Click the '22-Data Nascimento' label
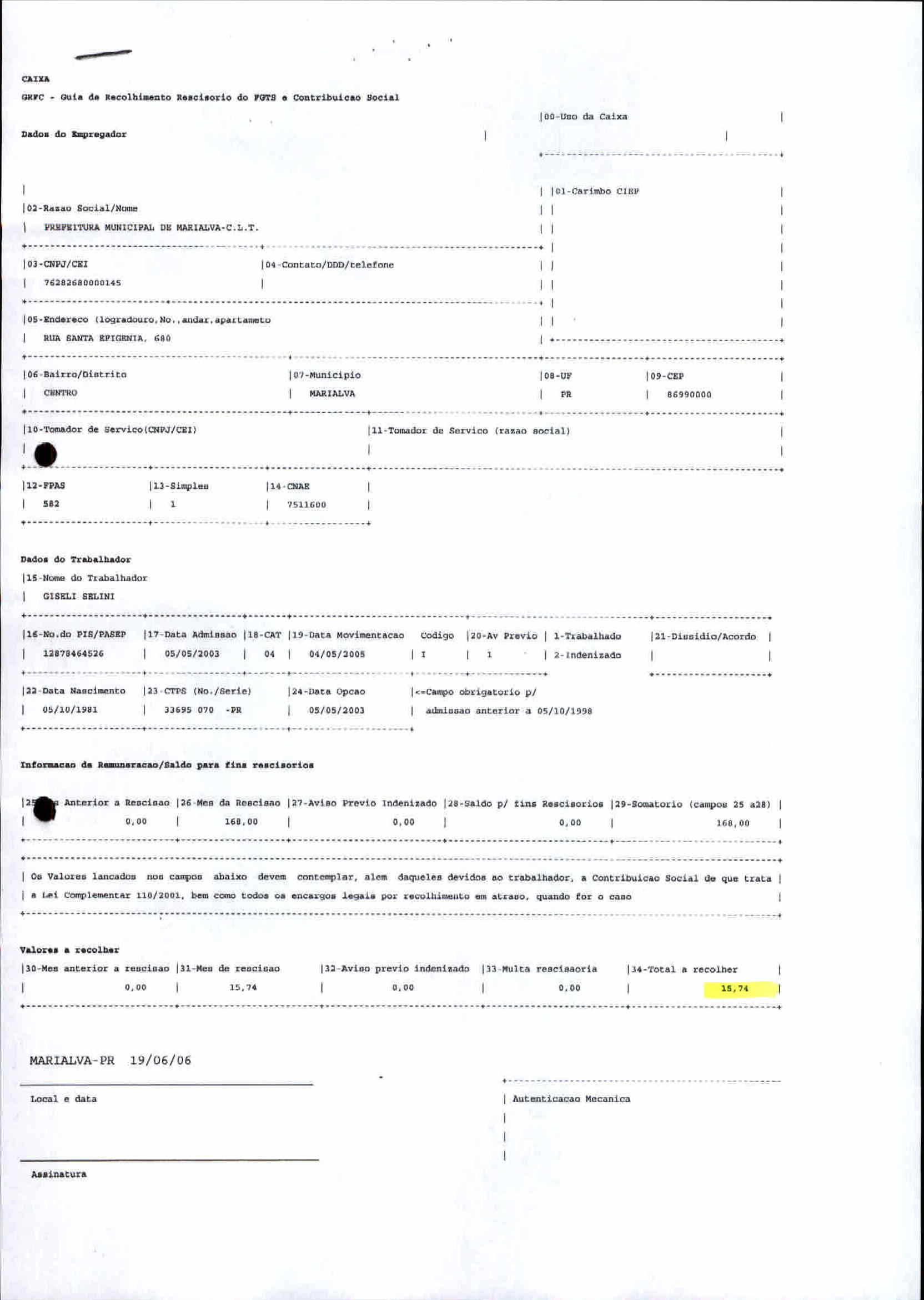 coord(76,691)
